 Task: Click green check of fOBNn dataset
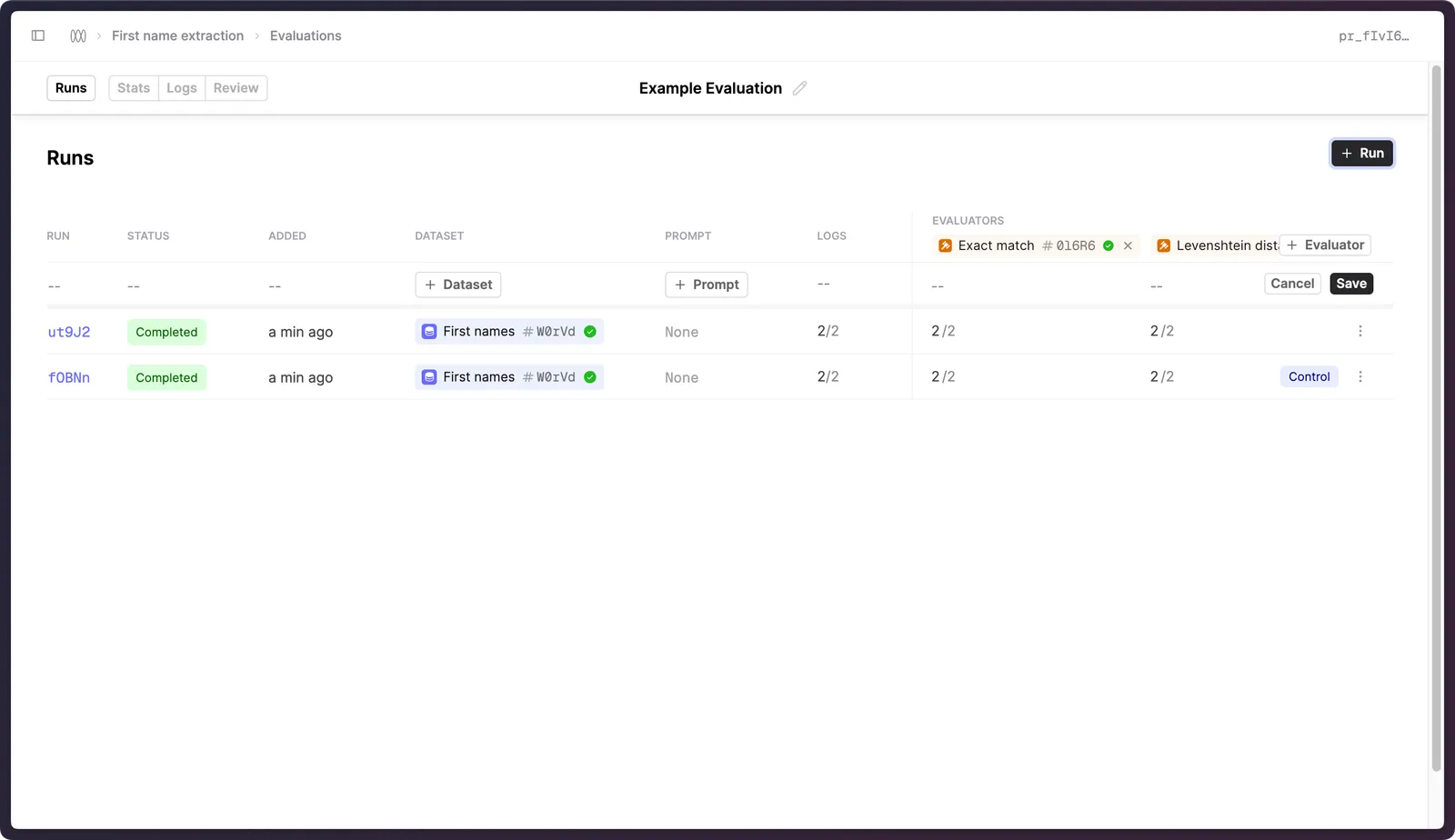[590, 377]
